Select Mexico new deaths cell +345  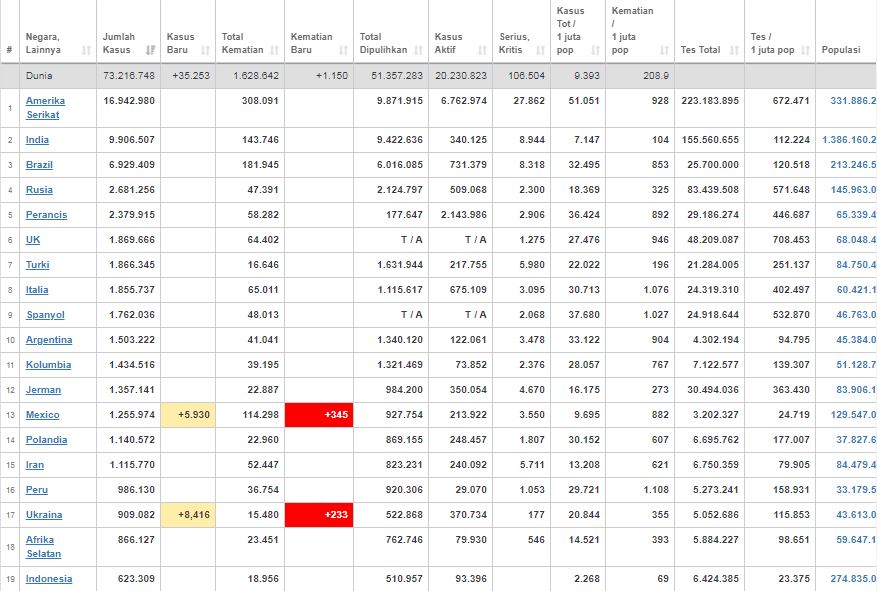[319, 415]
